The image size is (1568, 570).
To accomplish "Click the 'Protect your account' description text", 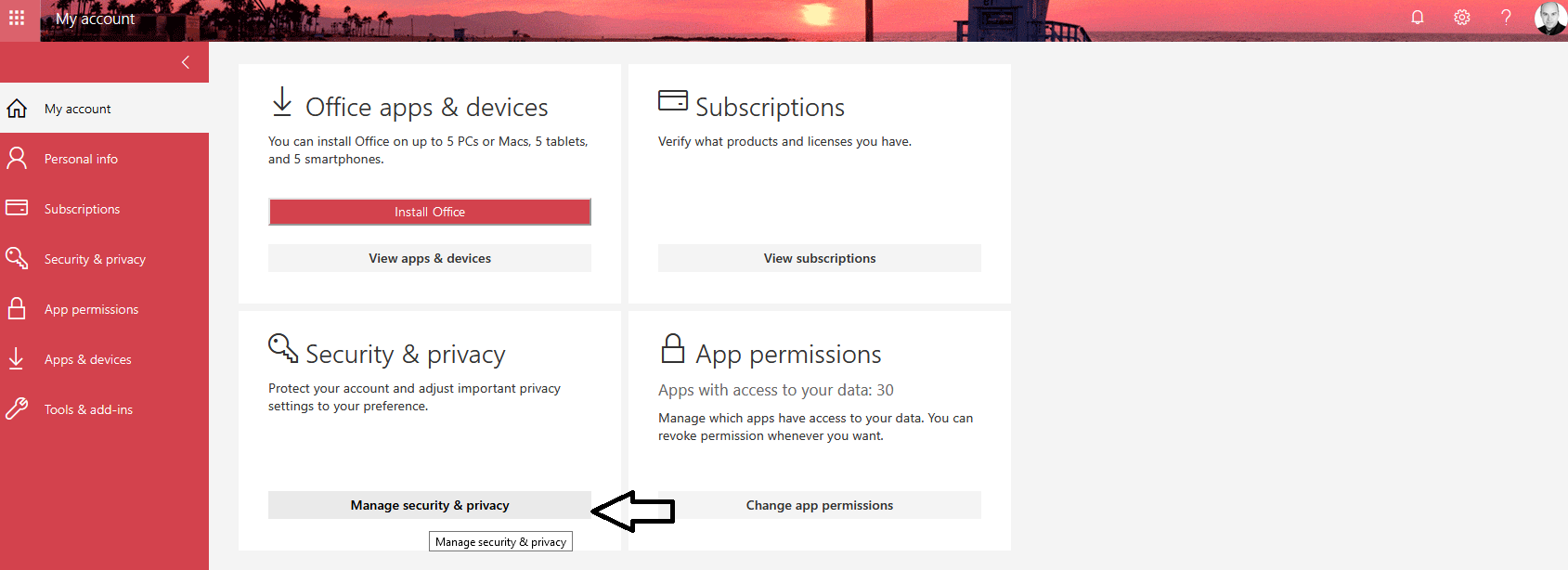I will click(x=415, y=397).
